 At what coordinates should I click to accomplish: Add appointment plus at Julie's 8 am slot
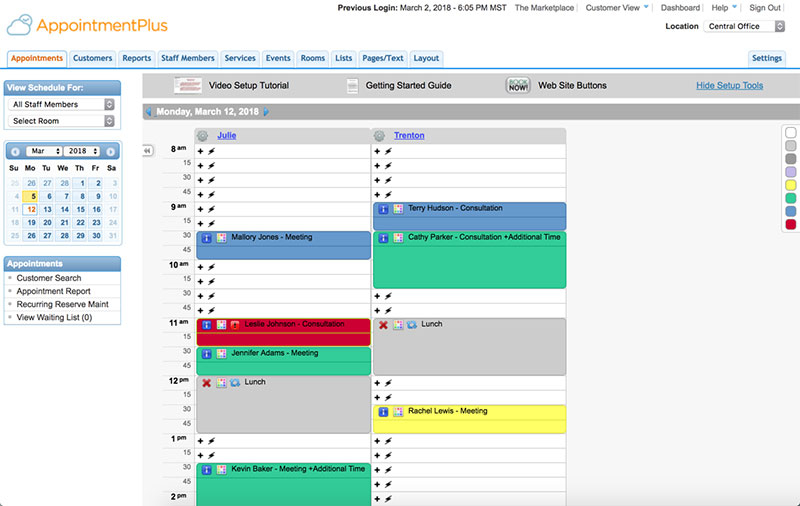tap(201, 151)
